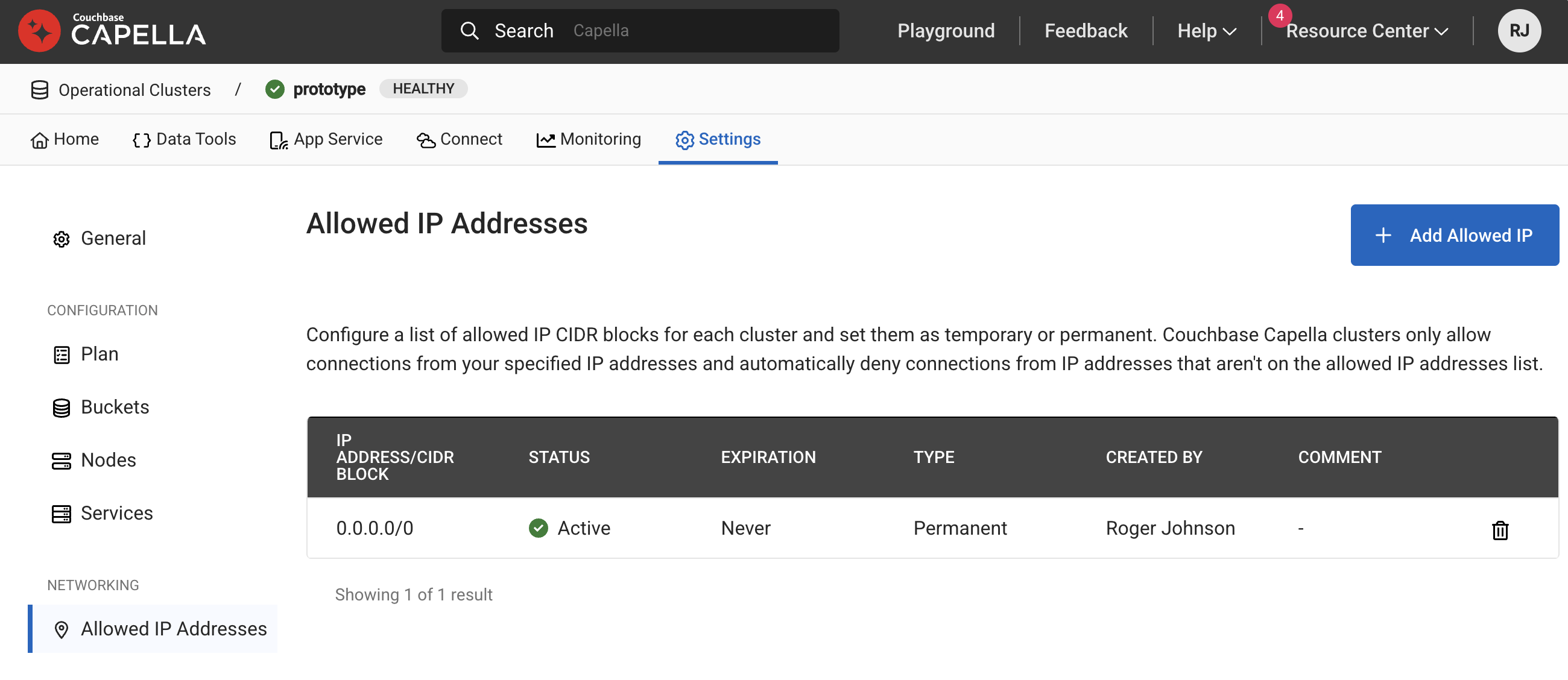Open the Monitoring tab
Screen dimensions: 1568x680
point(588,139)
